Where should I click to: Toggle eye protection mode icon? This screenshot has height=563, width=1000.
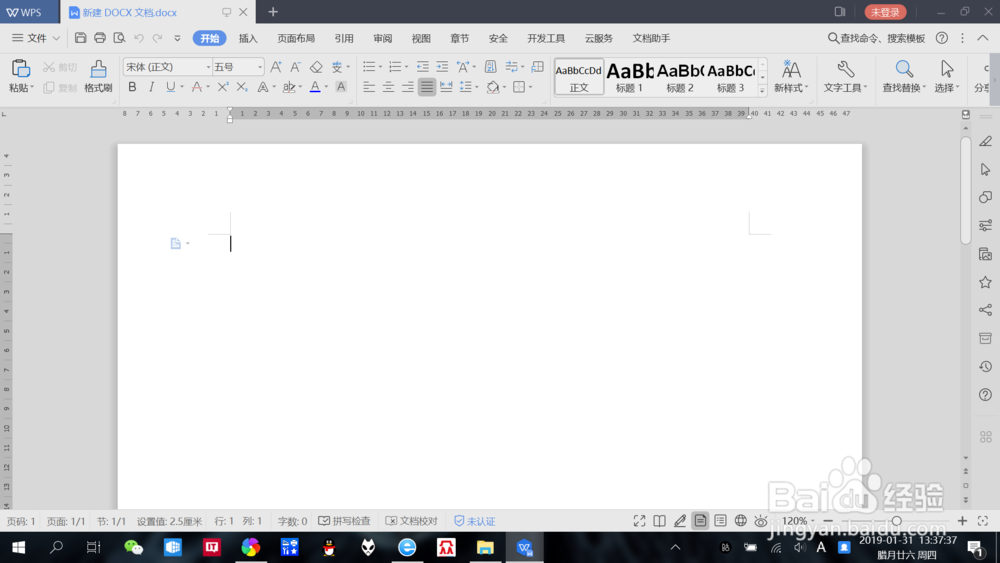[761, 521]
